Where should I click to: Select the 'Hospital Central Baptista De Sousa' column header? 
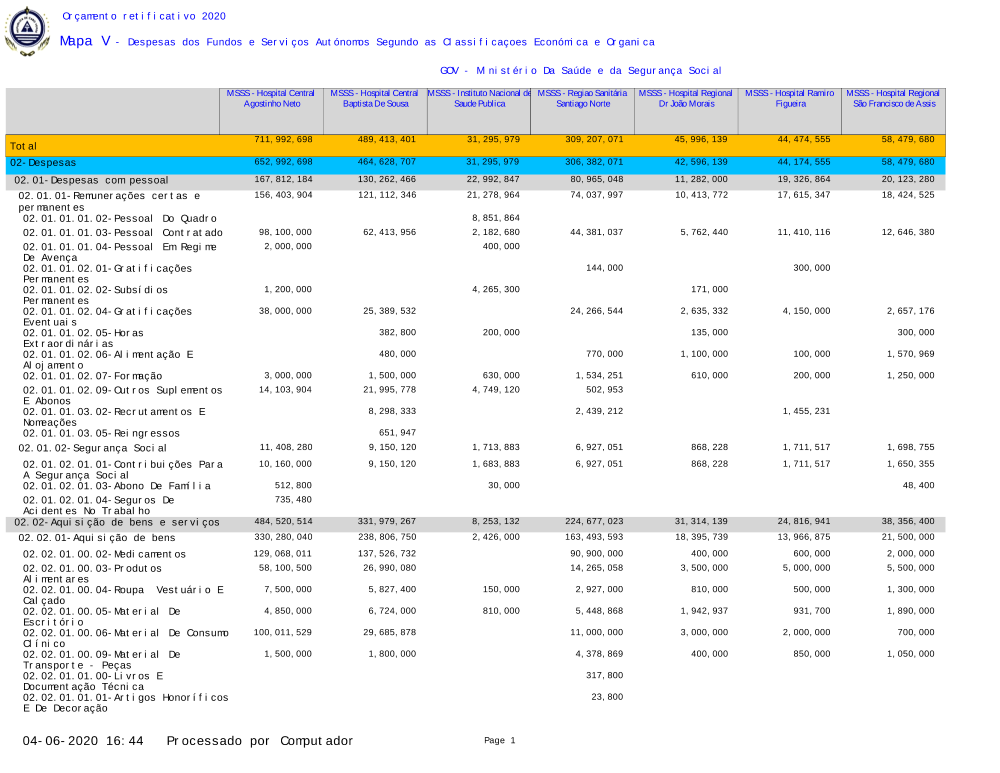(x=375, y=98)
